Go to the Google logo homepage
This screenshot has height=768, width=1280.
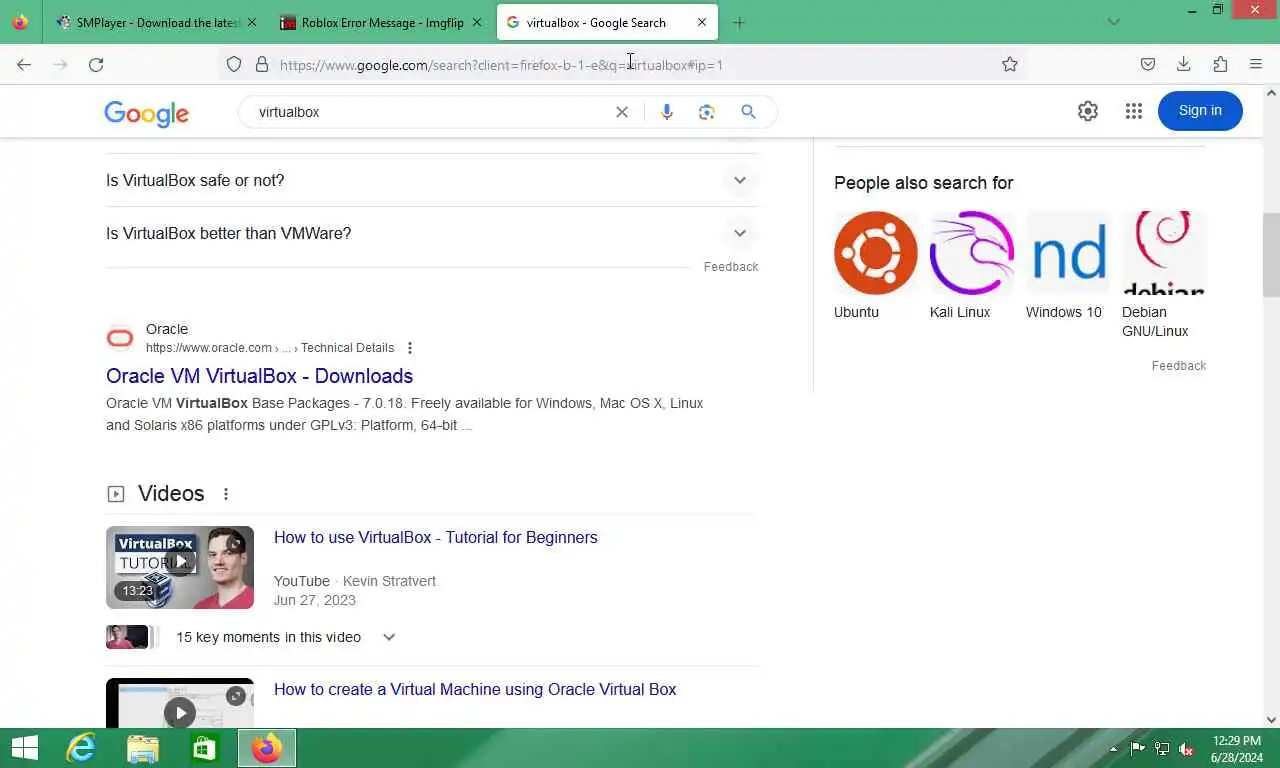pos(146,113)
